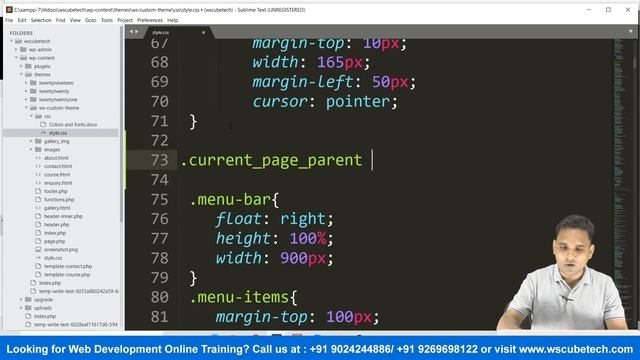Open the Selection menu
The height and width of the screenshot is (360, 640).
(41, 20)
